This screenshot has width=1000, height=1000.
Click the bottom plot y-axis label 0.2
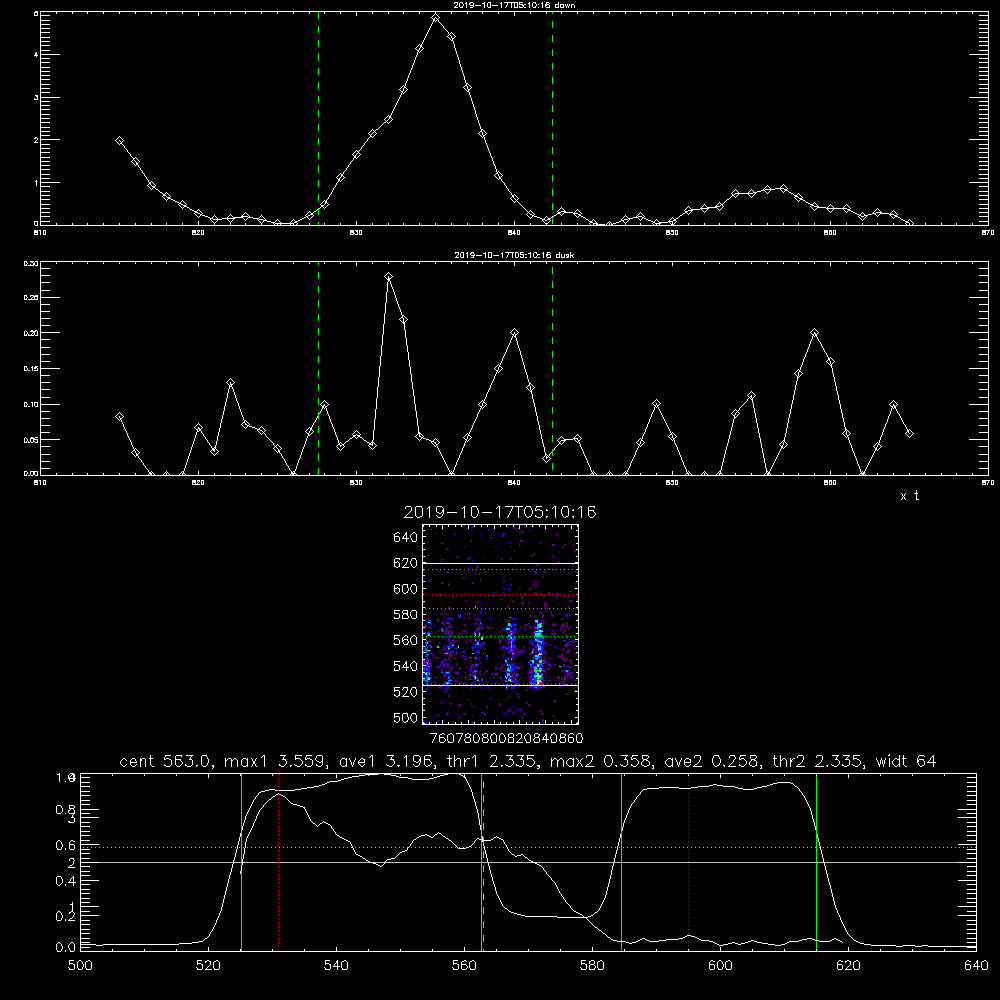pyautogui.click(x=66, y=916)
